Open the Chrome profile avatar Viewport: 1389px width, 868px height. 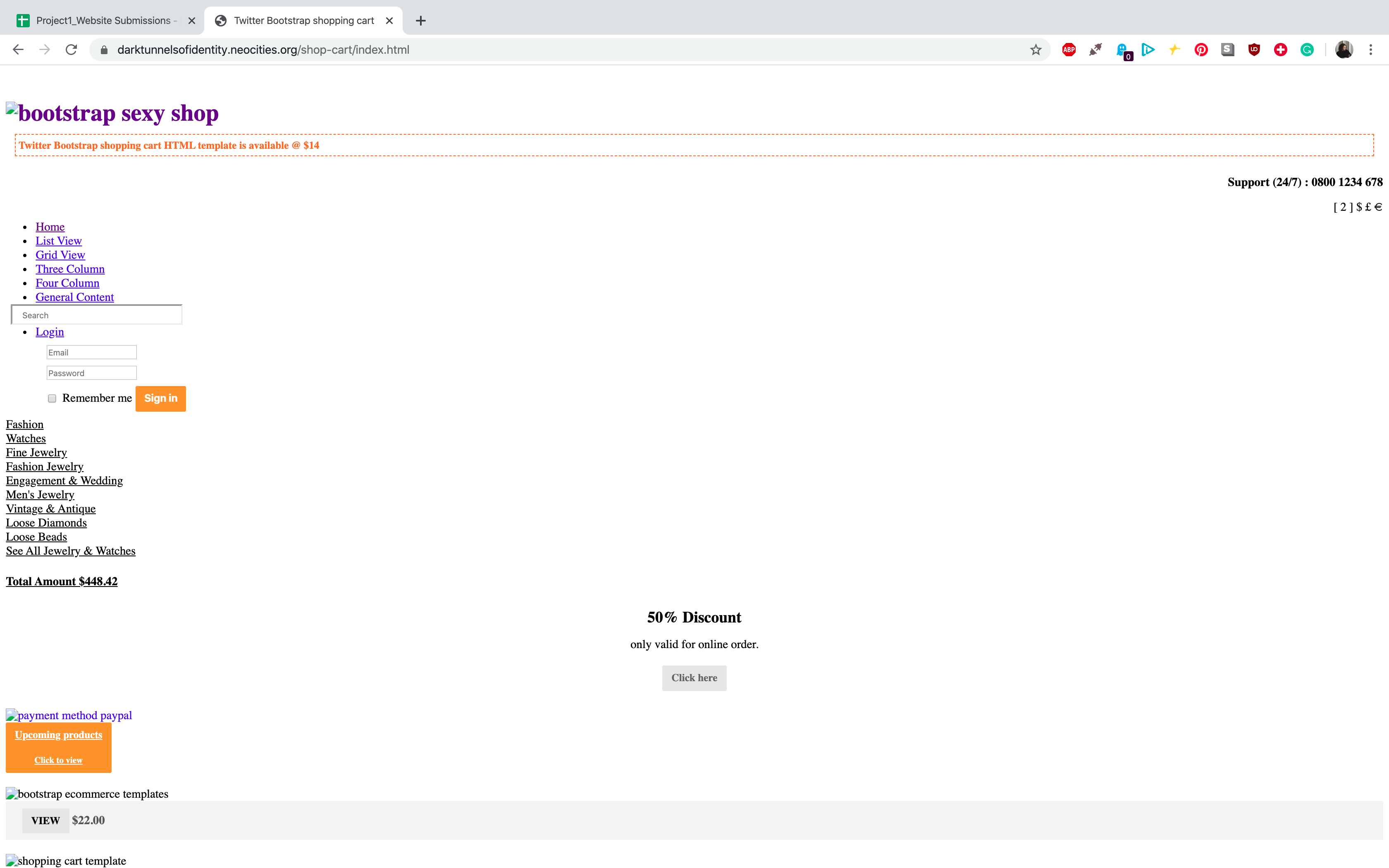coord(1344,50)
